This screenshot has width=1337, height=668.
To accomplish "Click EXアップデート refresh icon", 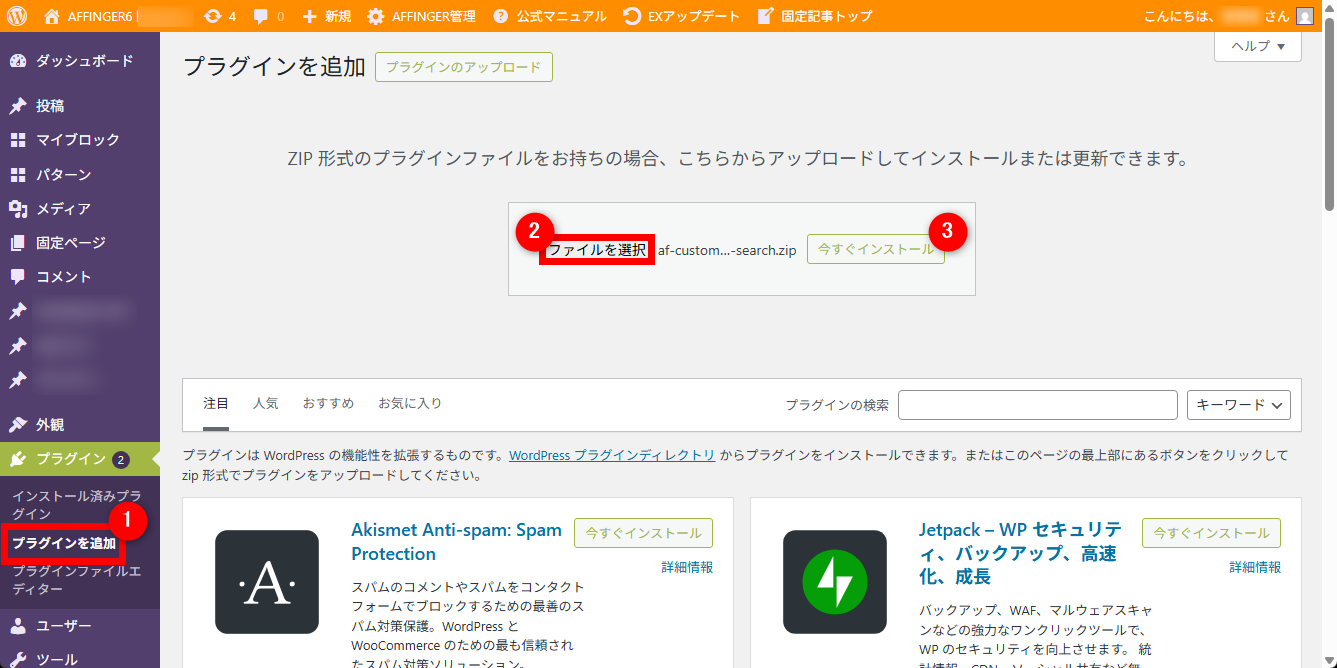I will coord(632,16).
